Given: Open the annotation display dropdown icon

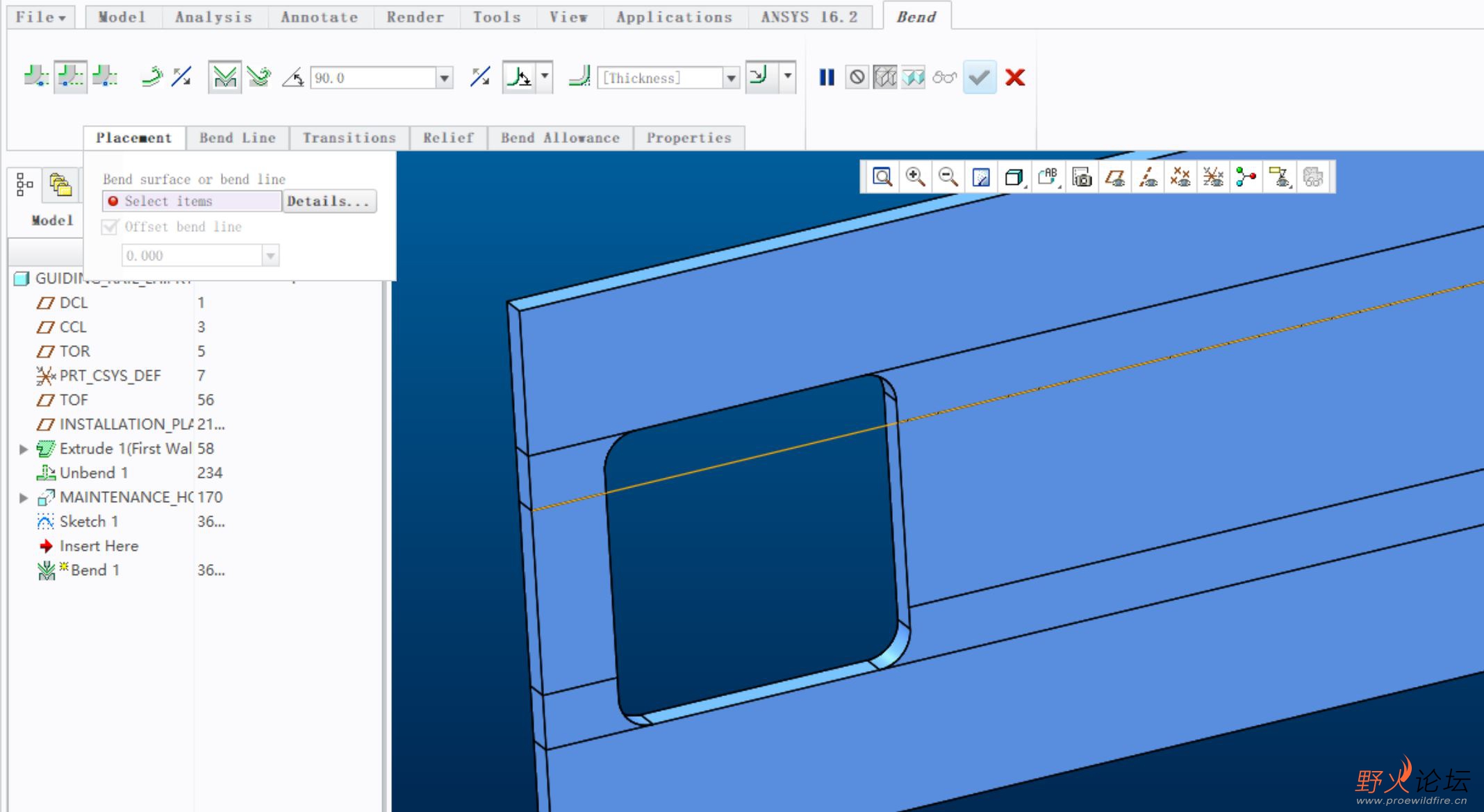Looking at the screenshot, I should pyautogui.click(x=1279, y=177).
